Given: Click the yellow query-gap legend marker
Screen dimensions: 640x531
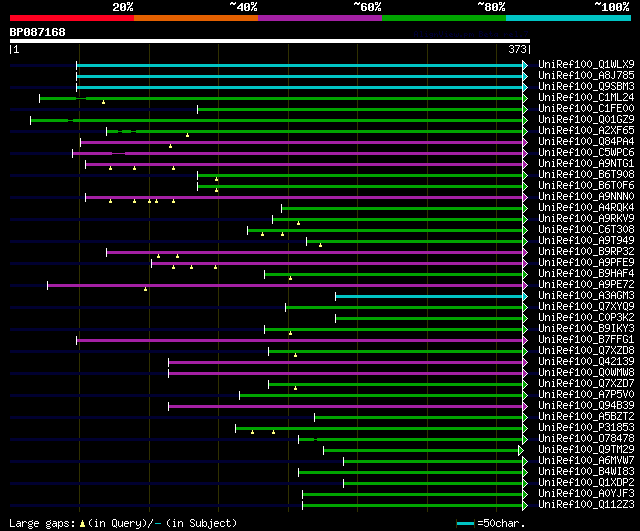Looking at the screenshot, I should [82, 523].
